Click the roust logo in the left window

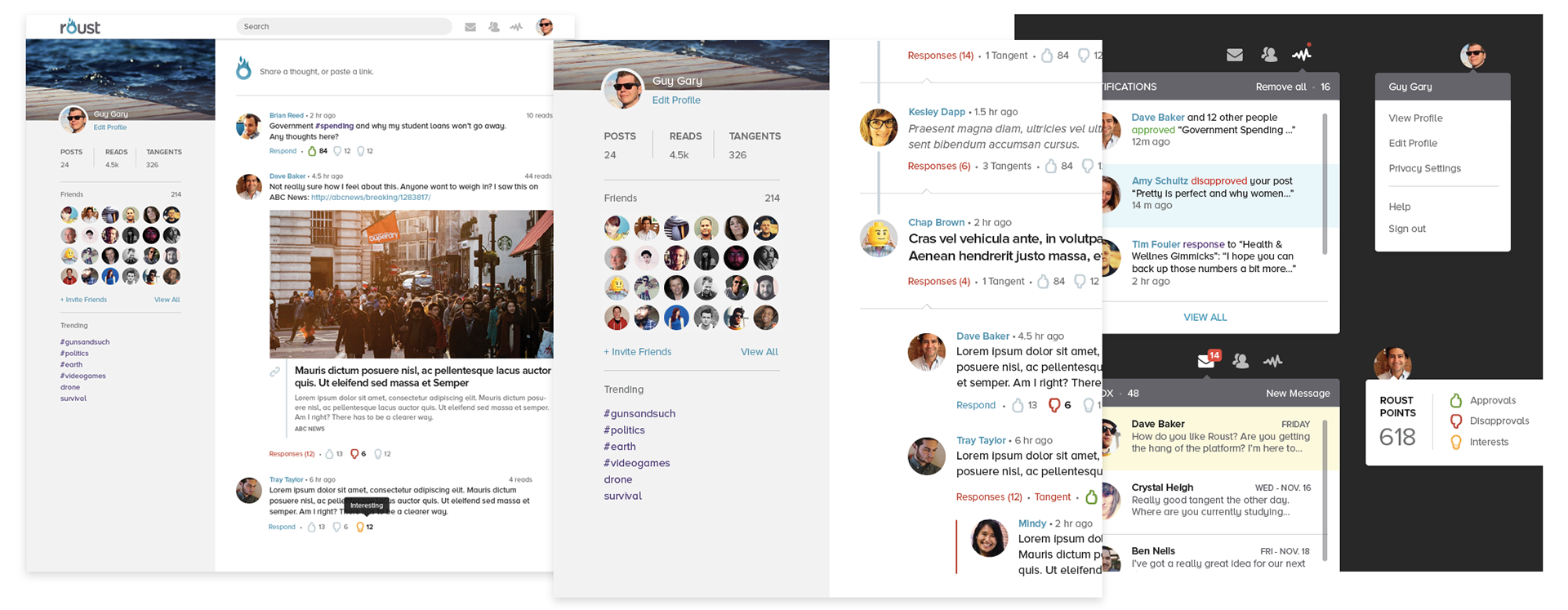(80, 26)
